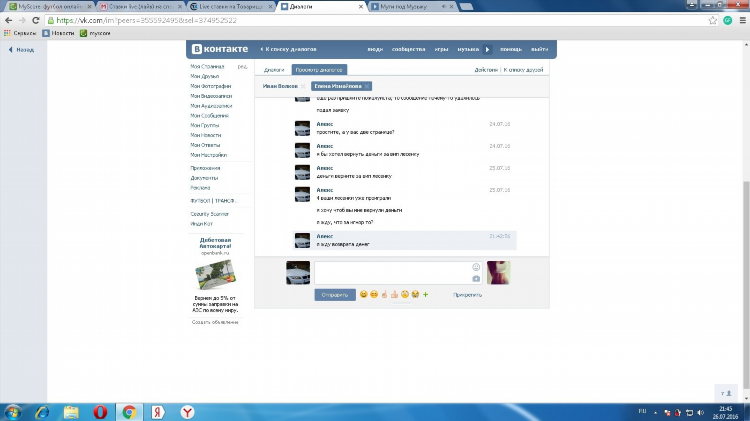Screen dimensions: 750x421
Task: Click the openbank.ru card ad image
Action: pyautogui.click(x=215, y=275)
